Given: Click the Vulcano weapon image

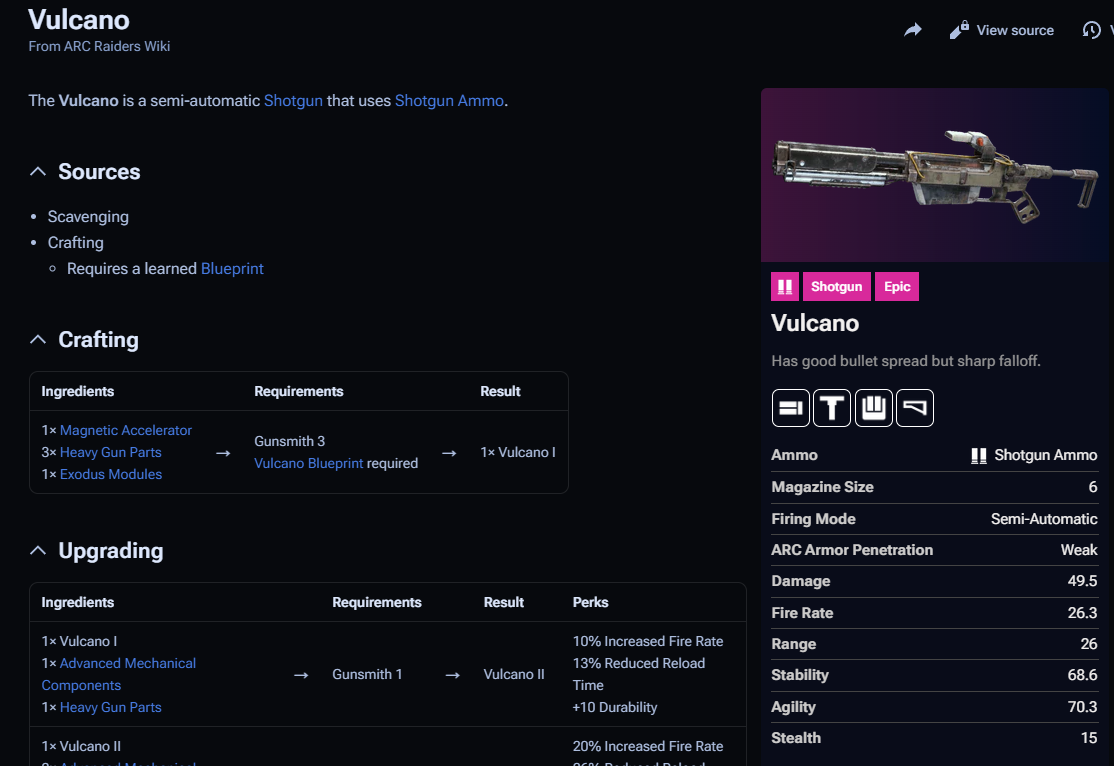Looking at the screenshot, I should pos(936,176).
